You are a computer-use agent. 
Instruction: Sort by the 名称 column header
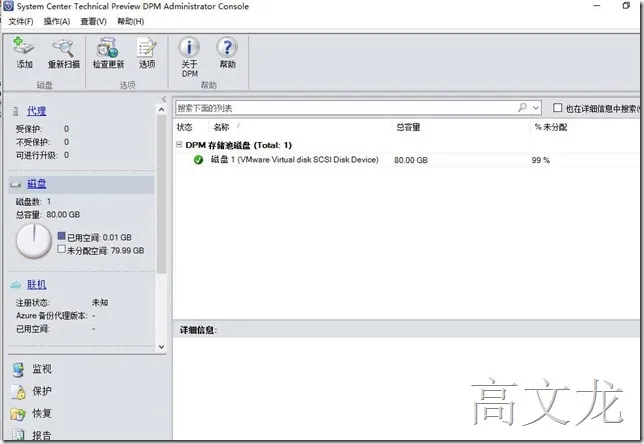point(221,127)
